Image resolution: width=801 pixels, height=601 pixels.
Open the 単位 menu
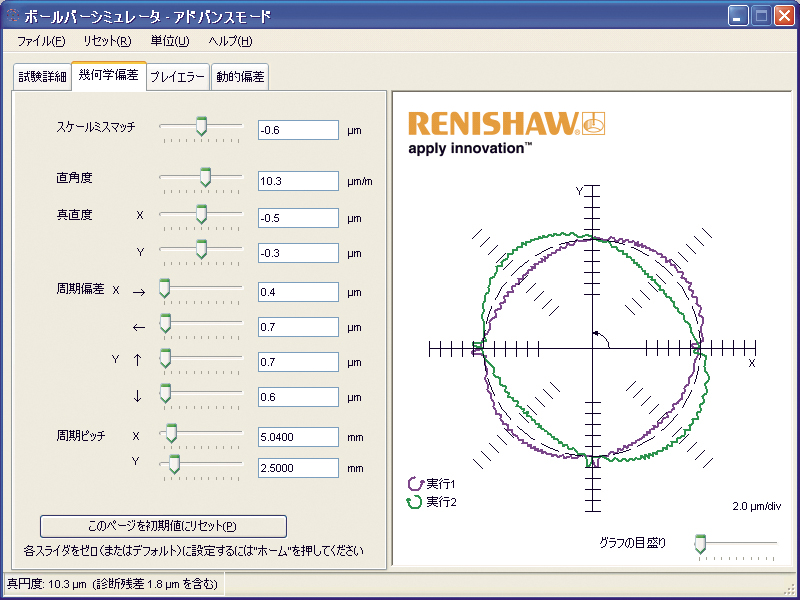(x=169, y=41)
